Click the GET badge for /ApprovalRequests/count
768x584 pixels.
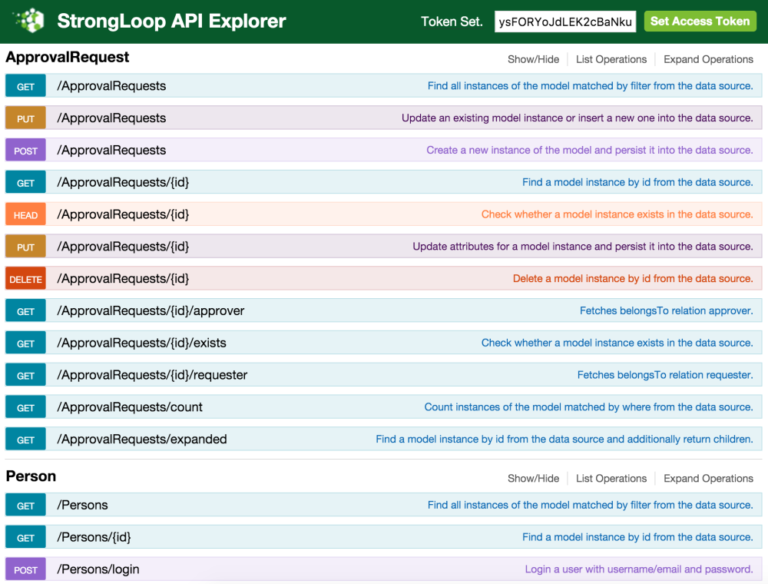pyautogui.click(x=25, y=408)
